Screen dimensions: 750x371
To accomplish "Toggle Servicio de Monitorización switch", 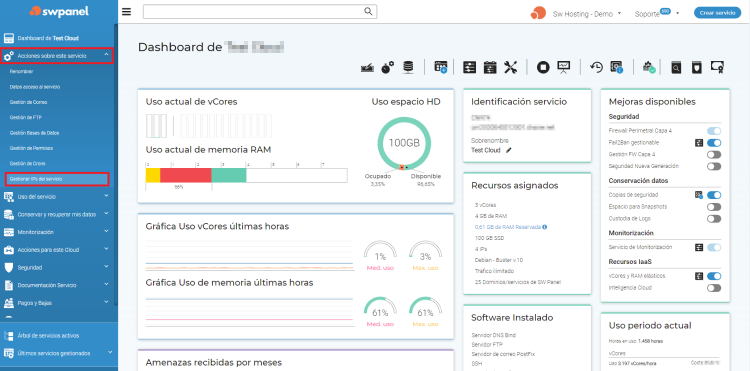I will coord(714,248).
